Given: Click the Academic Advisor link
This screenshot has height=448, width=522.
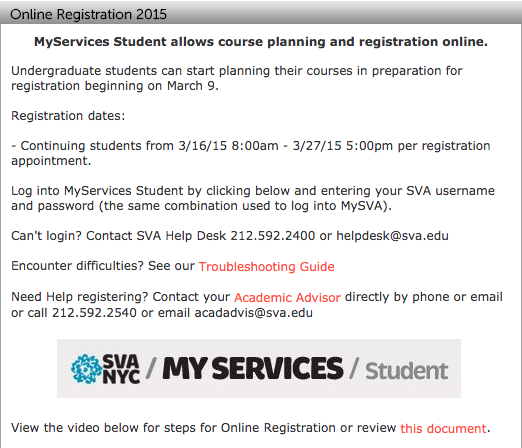Looking at the screenshot, I should click(x=287, y=297).
